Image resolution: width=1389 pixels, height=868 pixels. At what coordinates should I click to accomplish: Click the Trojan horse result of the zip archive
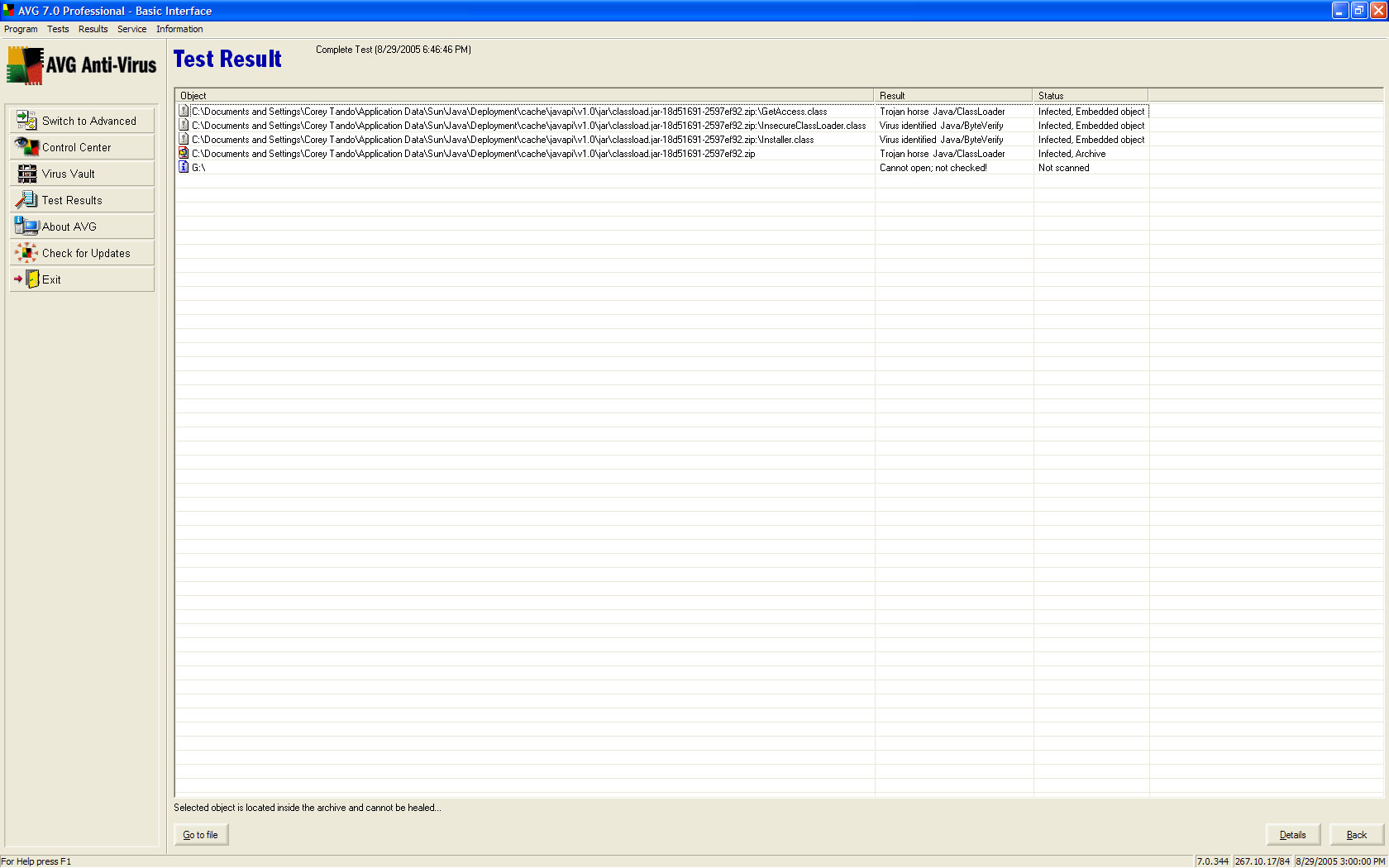coord(943,154)
